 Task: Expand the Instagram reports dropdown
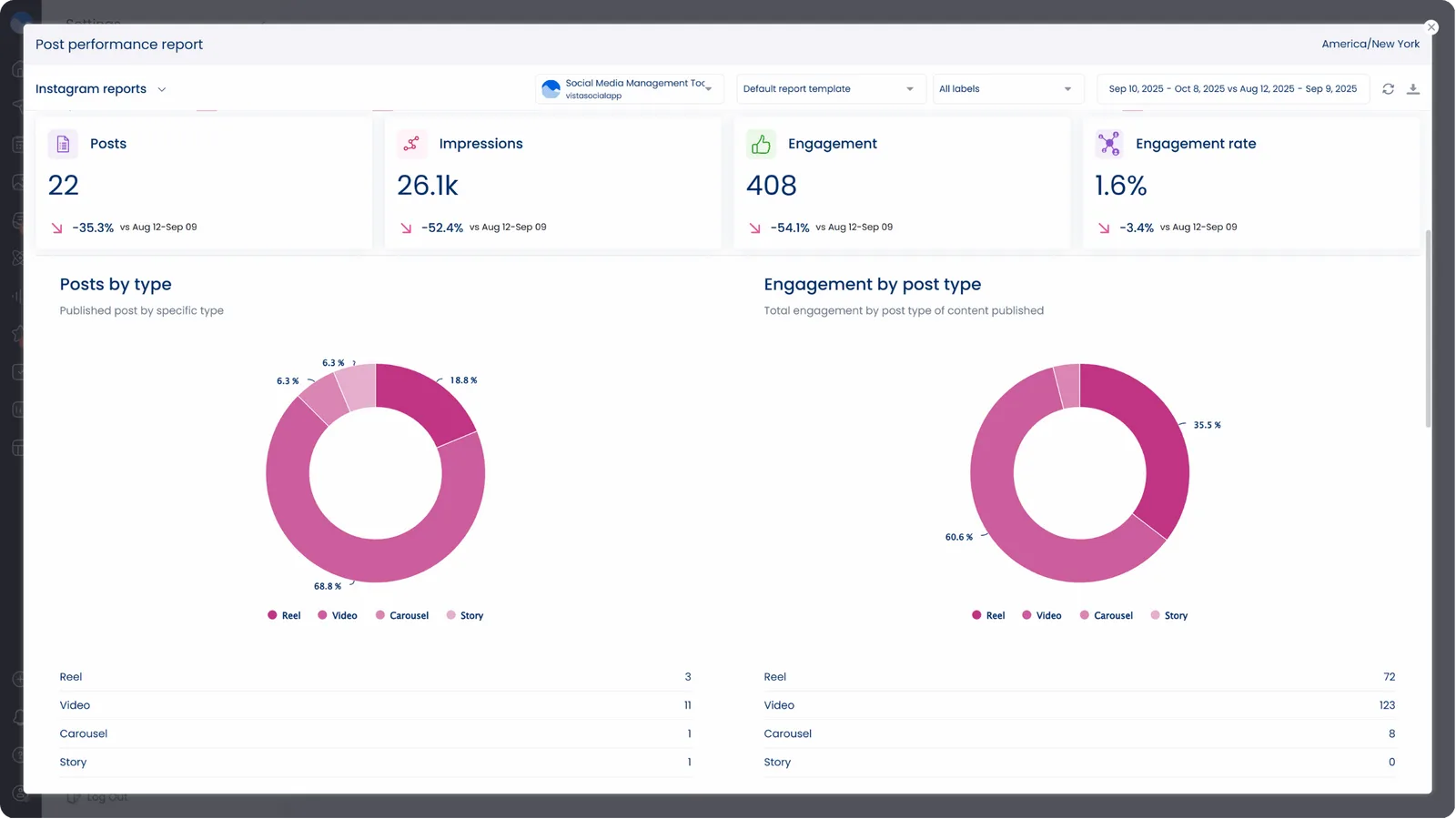coord(100,89)
